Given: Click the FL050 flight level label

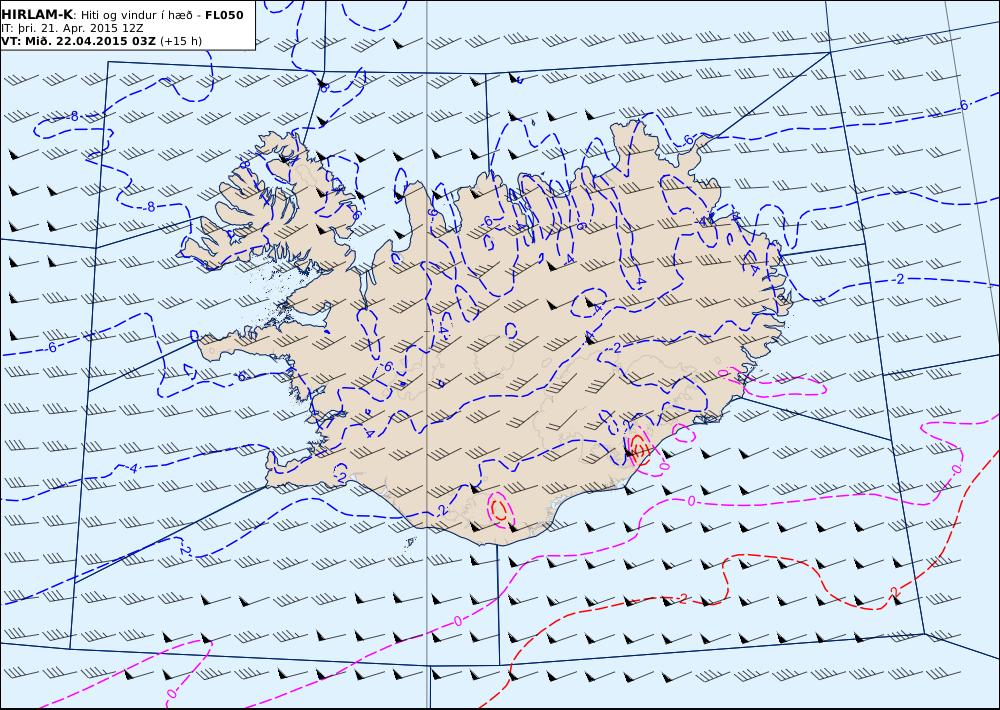Looking at the screenshot, I should [x=224, y=15].
